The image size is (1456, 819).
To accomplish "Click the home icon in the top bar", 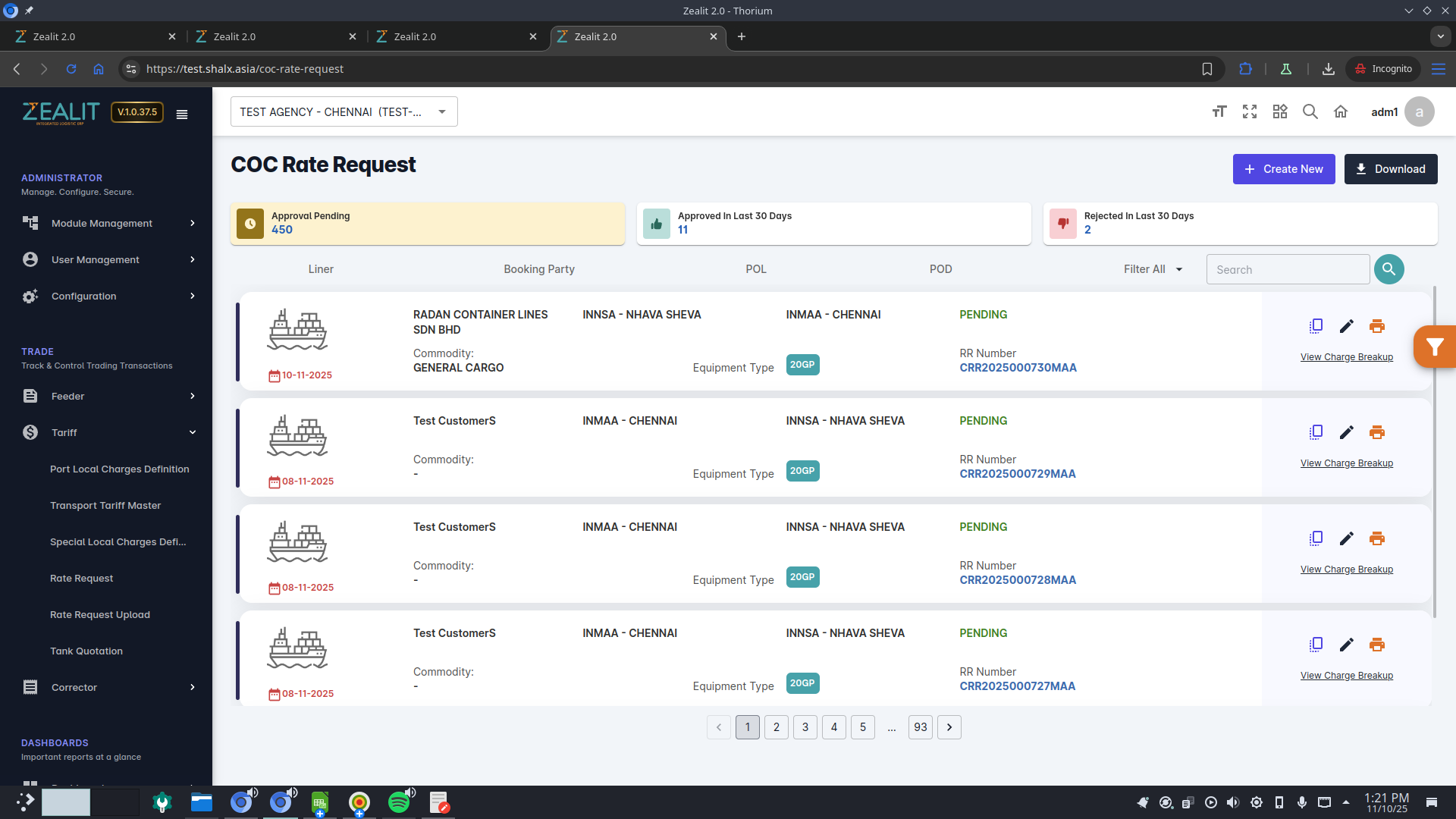I will (x=1341, y=111).
